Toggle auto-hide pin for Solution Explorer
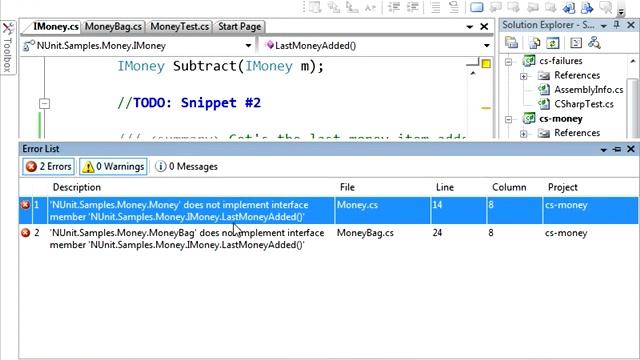640x360 pixels. tap(617, 25)
